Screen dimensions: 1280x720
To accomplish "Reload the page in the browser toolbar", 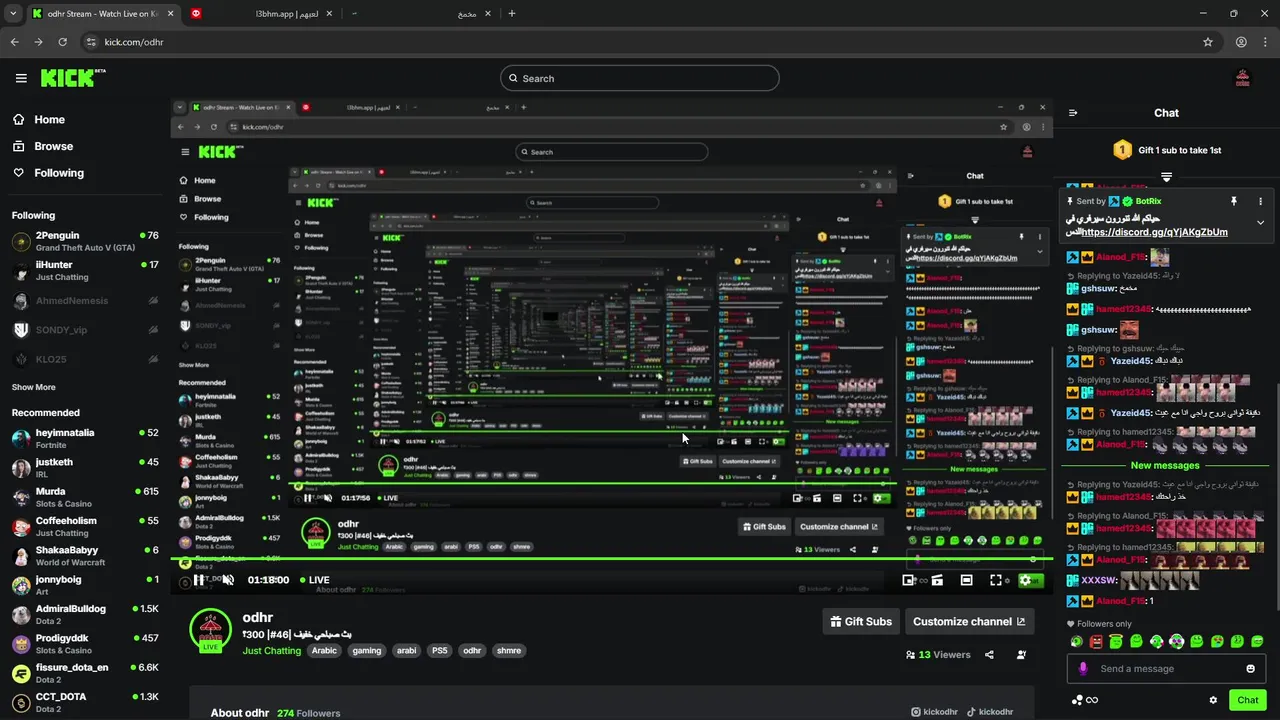I will pyautogui.click(x=62, y=42).
